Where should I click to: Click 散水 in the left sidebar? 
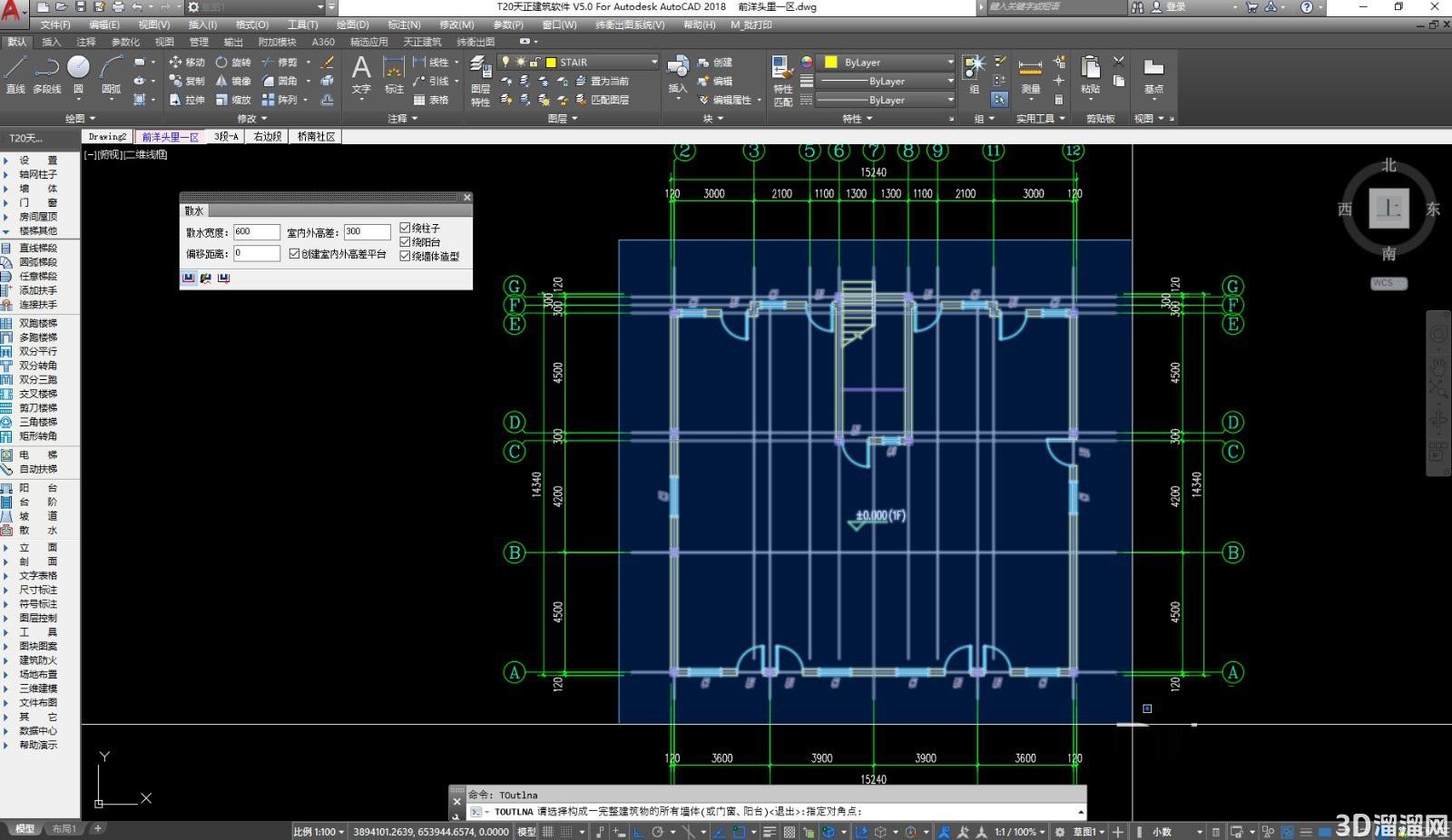pyautogui.click(x=38, y=530)
